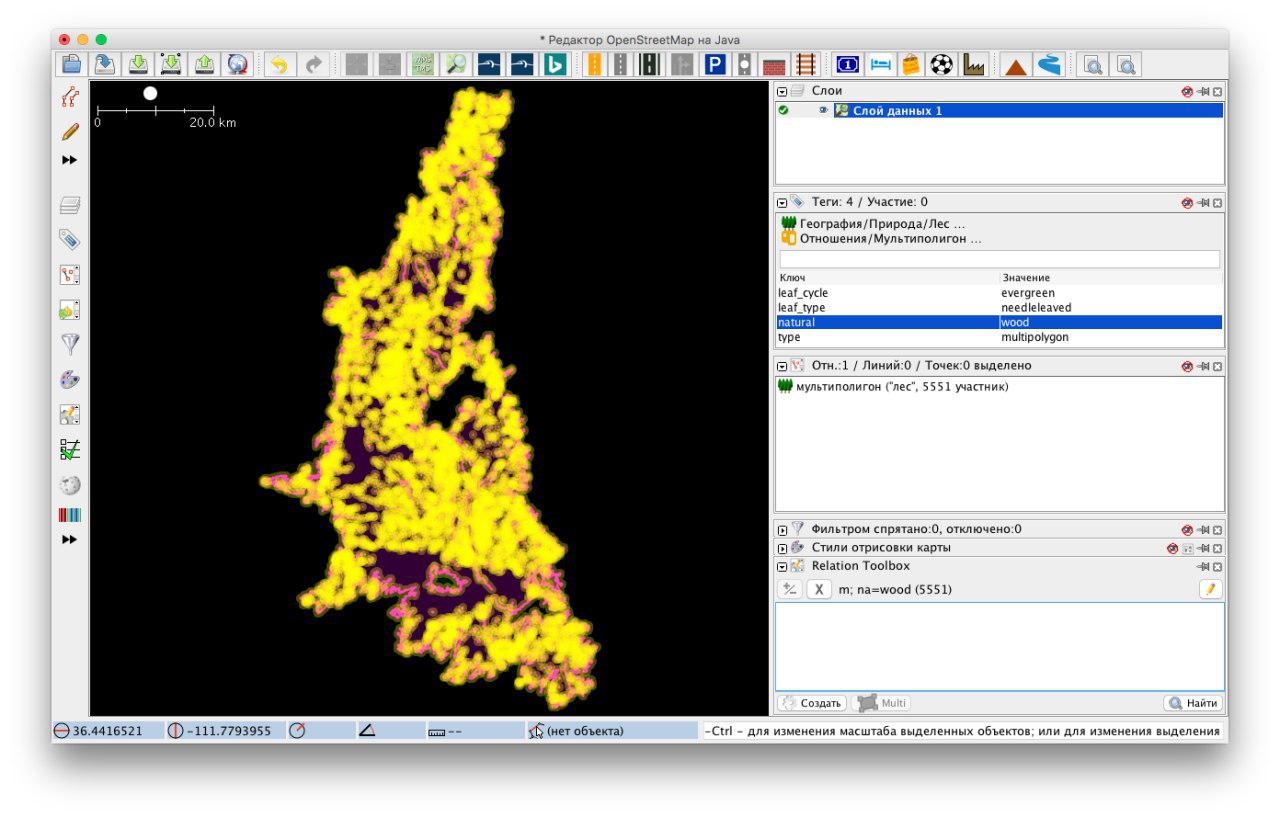Click the brown peak preset icon
This screenshot has width=1280, height=817.
pos(1015,66)
